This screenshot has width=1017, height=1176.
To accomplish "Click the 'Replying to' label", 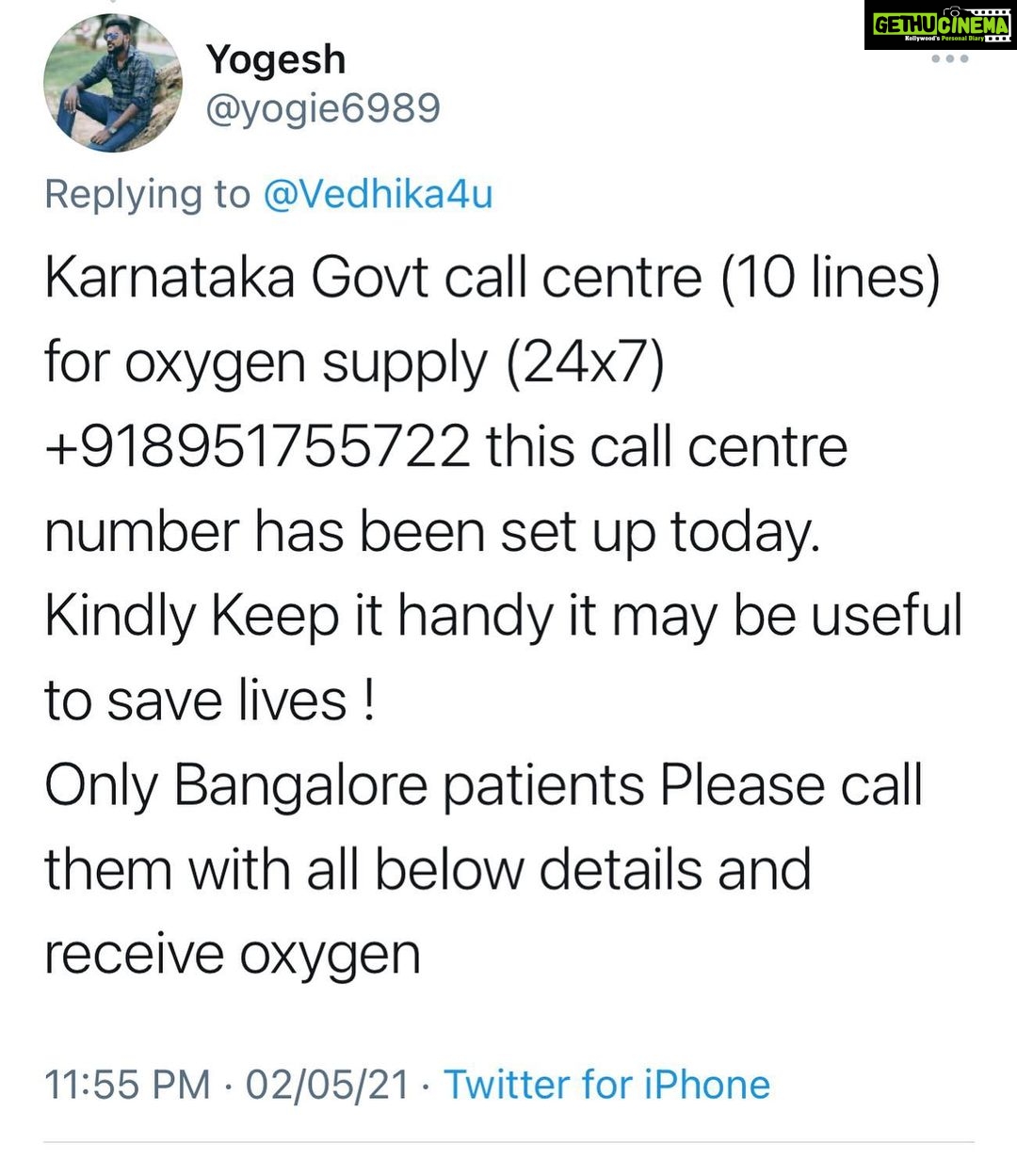I will [148, 194].
